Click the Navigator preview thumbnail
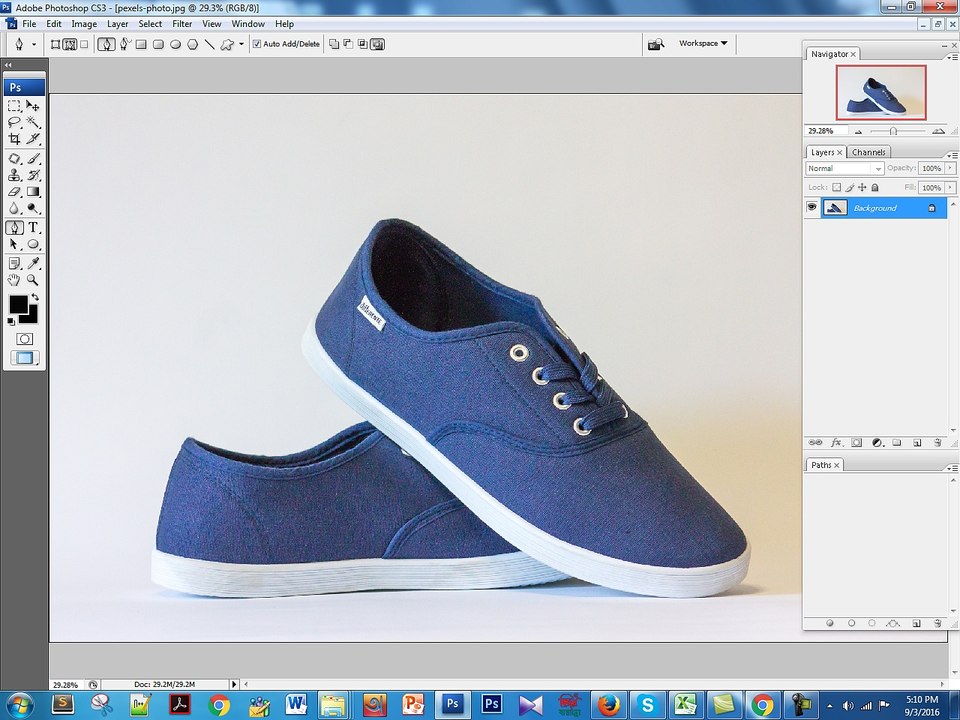The image size is (960, 720). click(x=881, y=92)
